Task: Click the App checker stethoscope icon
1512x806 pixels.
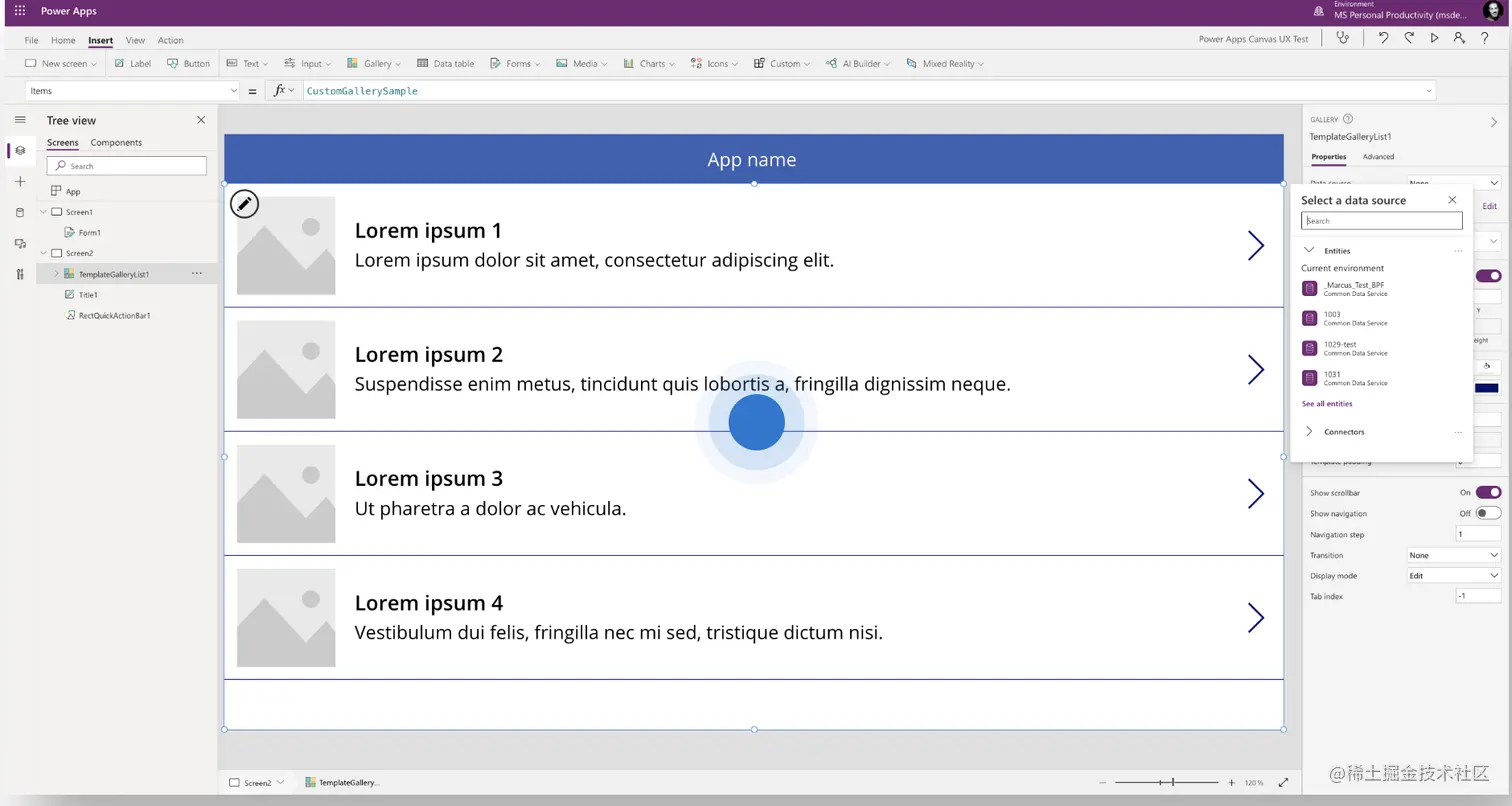Action: 1342,37
